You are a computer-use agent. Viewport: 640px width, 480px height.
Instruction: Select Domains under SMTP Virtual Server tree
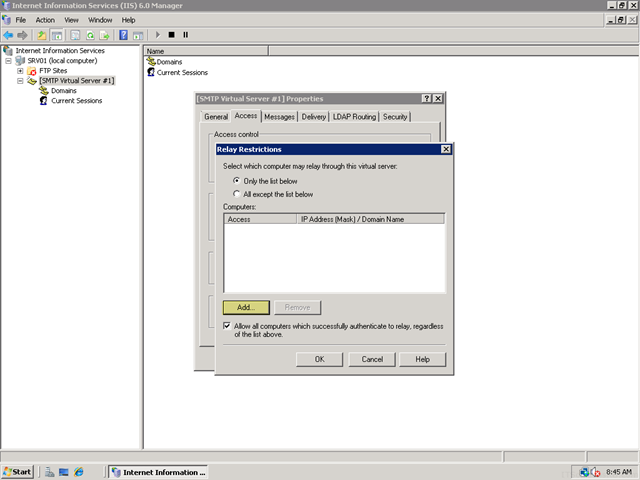(x=64, y=91)
